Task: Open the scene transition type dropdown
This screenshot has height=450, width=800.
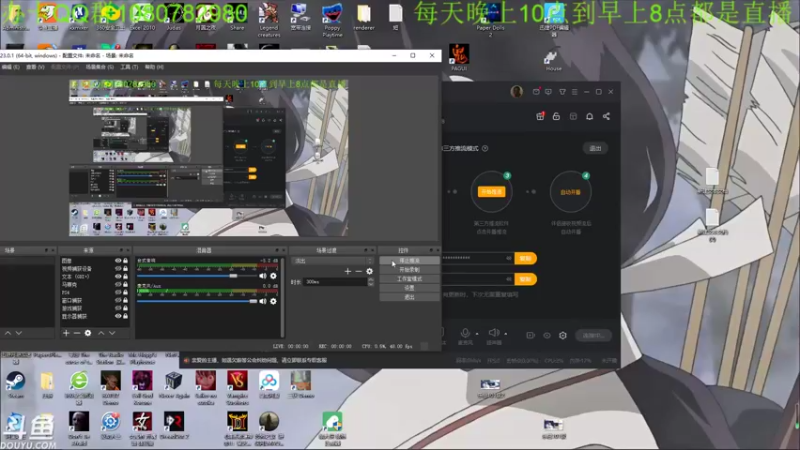Action: tap(333, 261)
